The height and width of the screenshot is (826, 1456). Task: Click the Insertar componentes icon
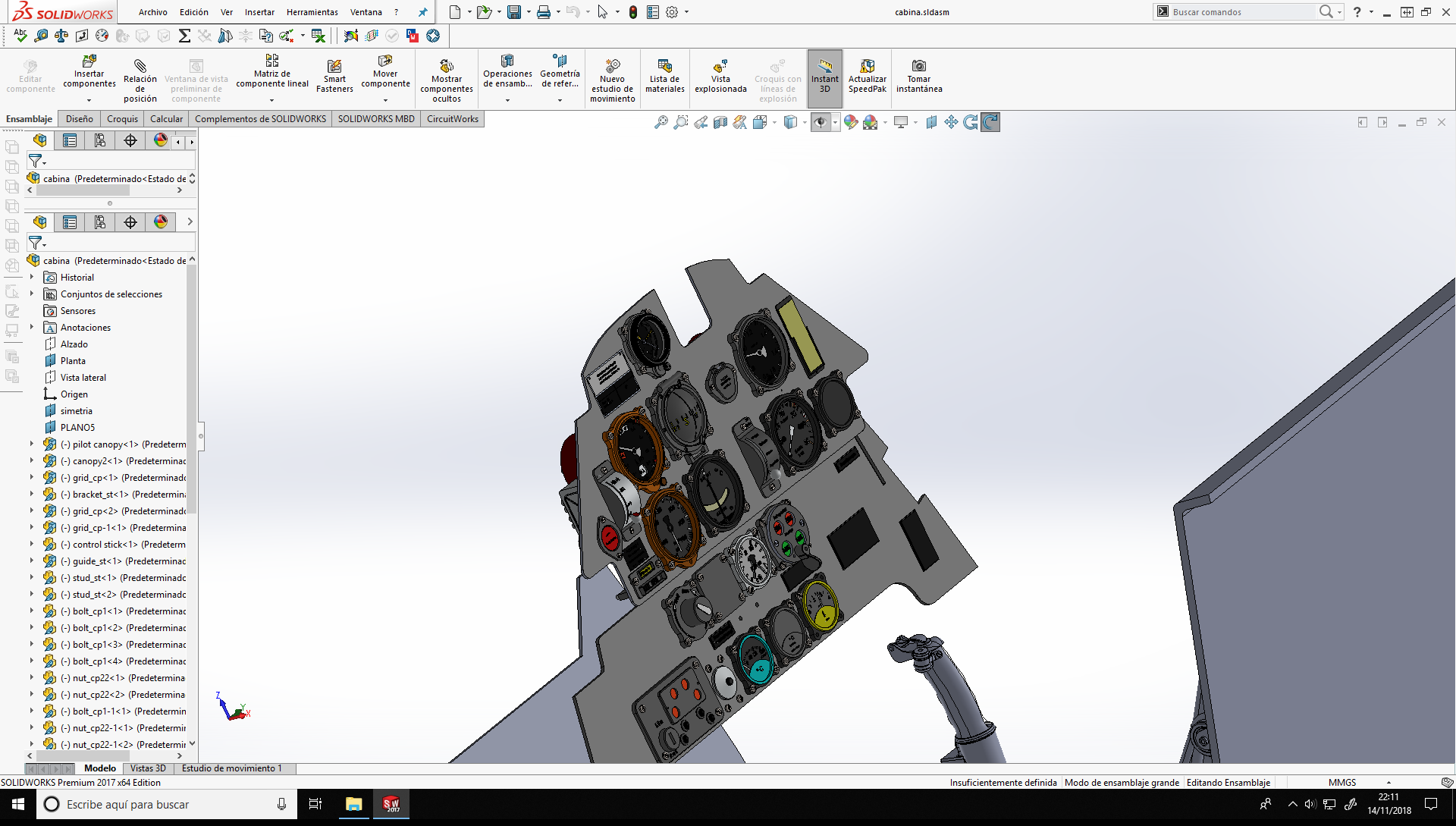click(89, 61)
